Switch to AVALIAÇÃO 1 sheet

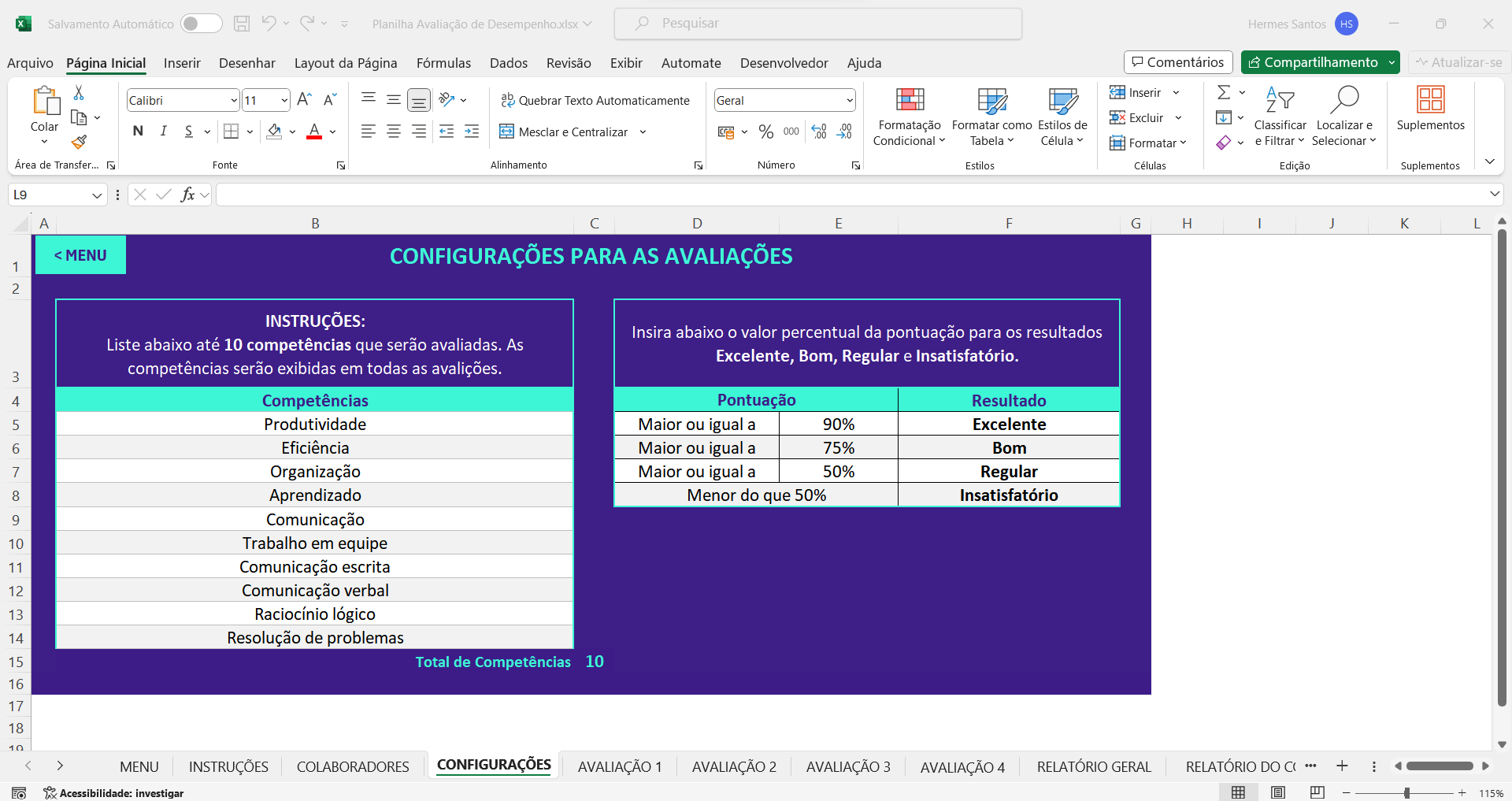pos(620,766)
